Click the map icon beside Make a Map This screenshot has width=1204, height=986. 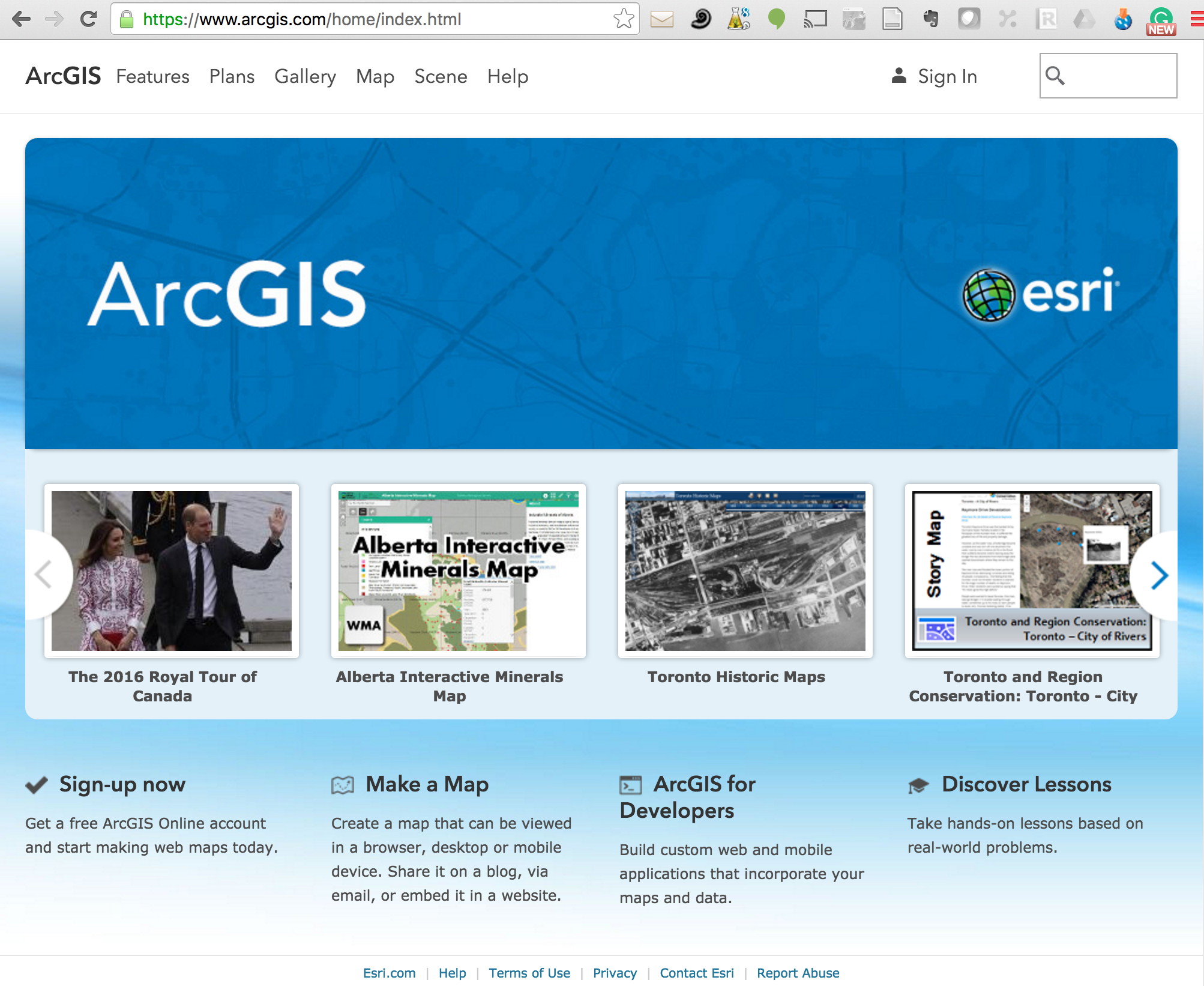(x=343, y=785)
